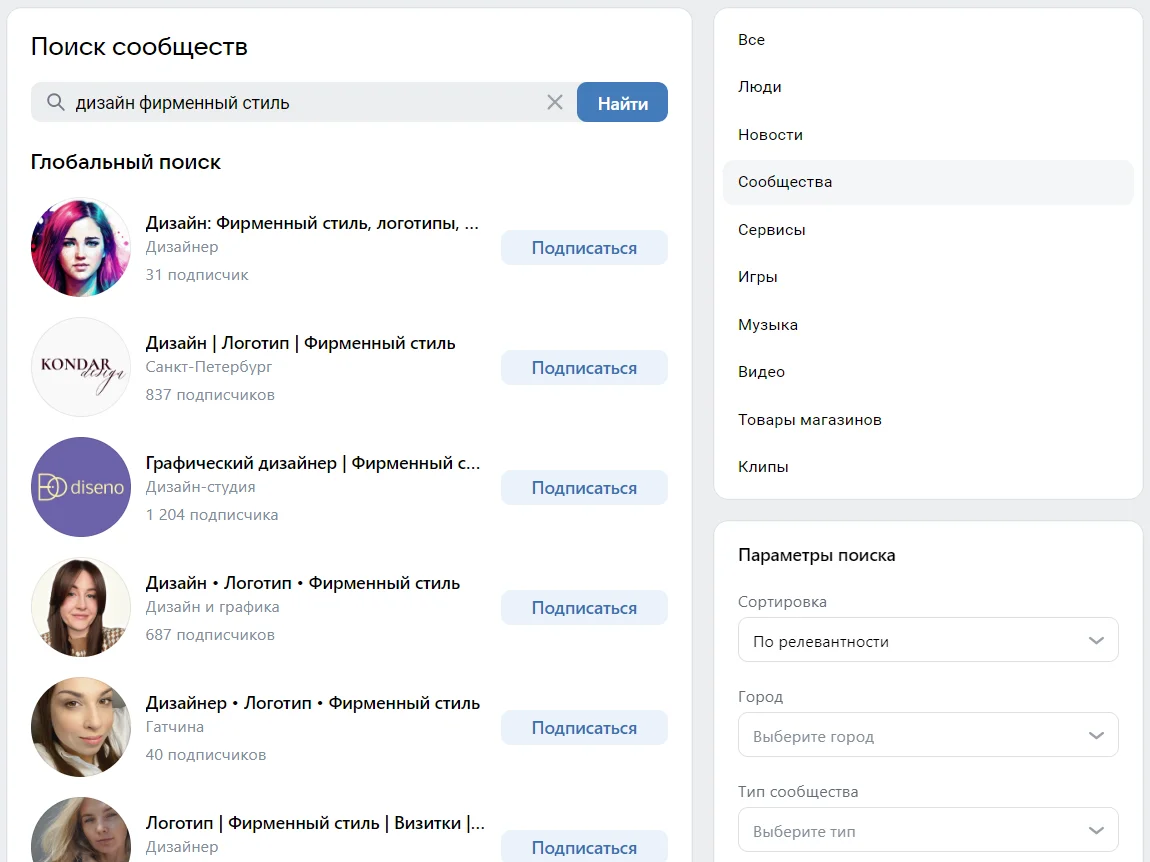Viewport: 1150px width, 862px height.
Task: Open the Видео search category
Action: pos(761,372)
